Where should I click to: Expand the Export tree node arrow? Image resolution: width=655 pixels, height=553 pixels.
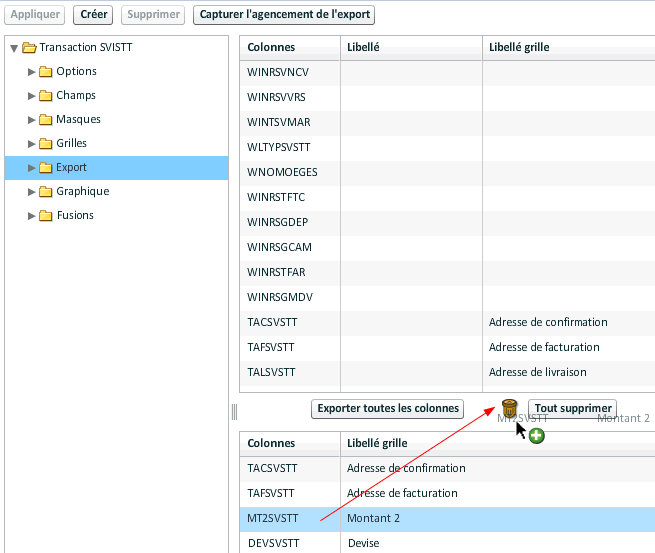pyautogui.click(x=32, y=168)
